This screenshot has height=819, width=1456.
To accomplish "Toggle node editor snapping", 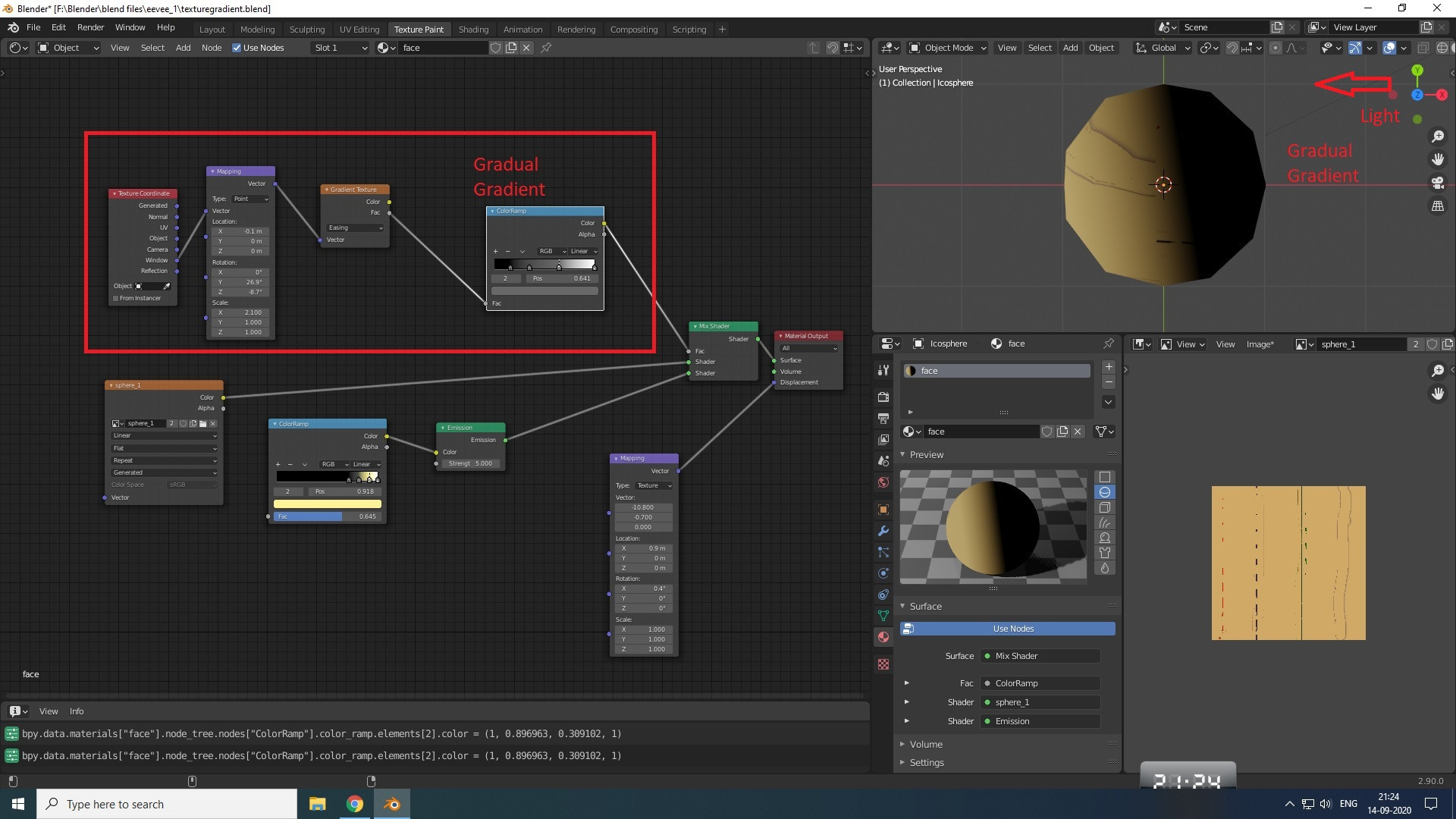I will [x=832, y=48].
